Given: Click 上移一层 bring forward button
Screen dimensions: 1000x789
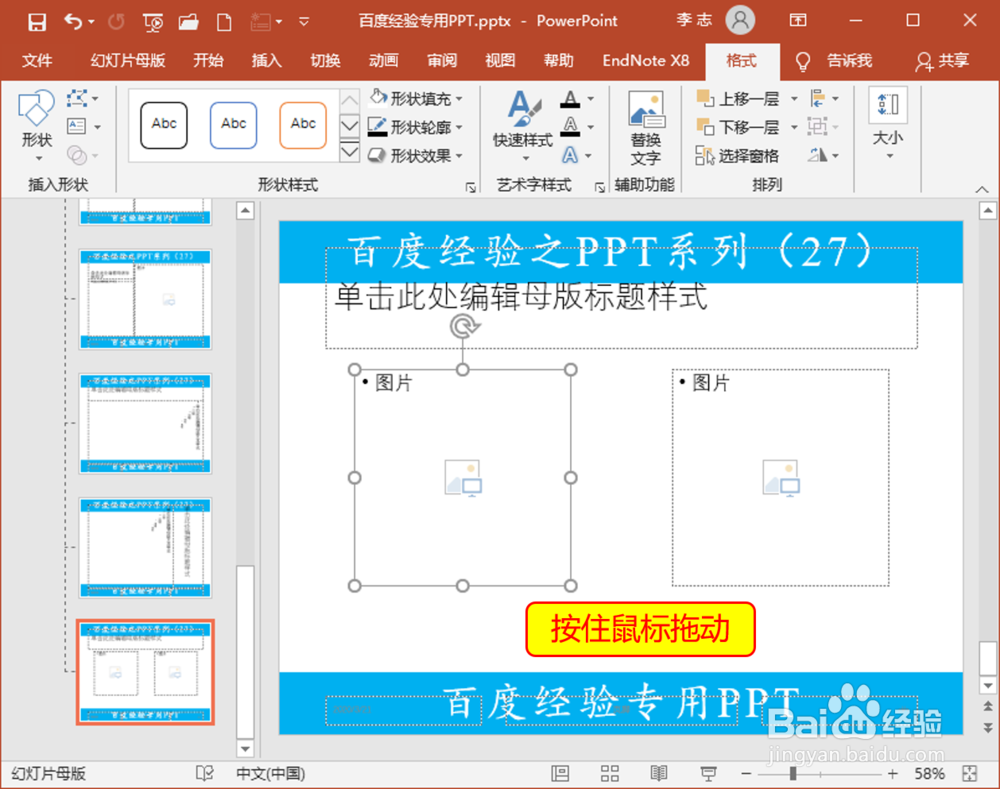Looking at the screenshot, I should click(x=738, y=99).
